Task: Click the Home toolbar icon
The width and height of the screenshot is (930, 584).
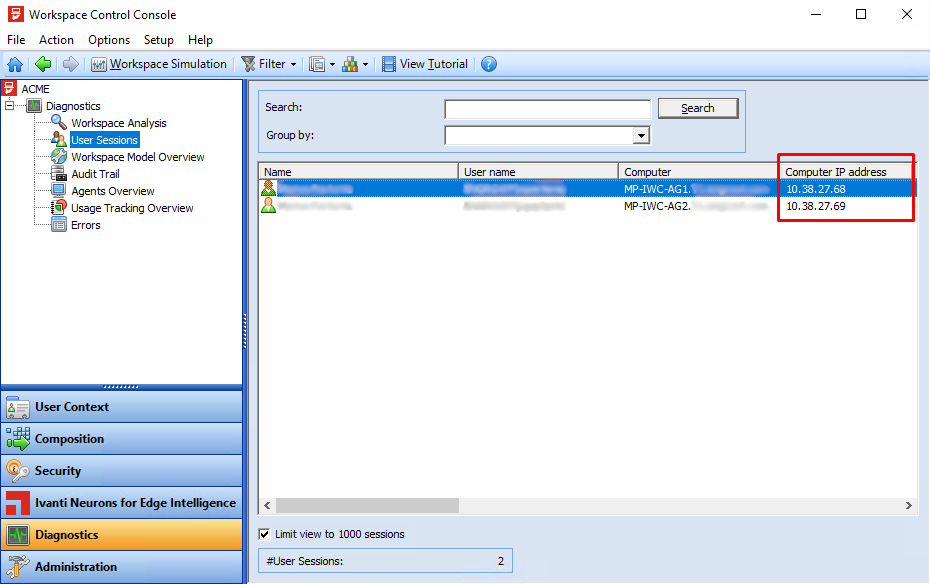Action: tap(15, 64)
